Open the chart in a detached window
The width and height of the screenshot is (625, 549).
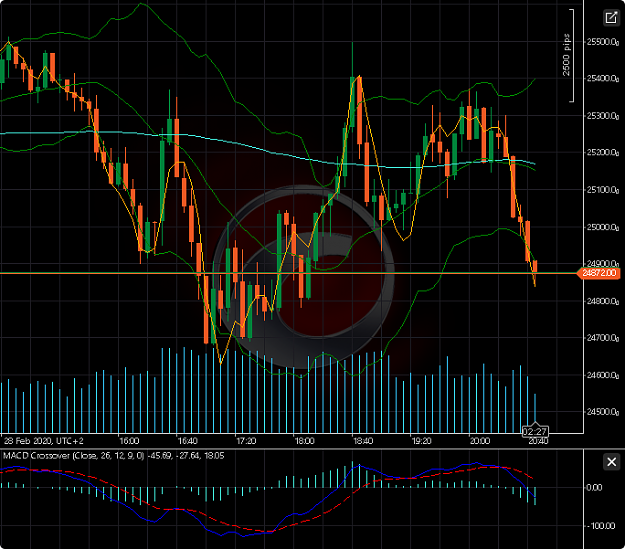(x=611, y=18)
